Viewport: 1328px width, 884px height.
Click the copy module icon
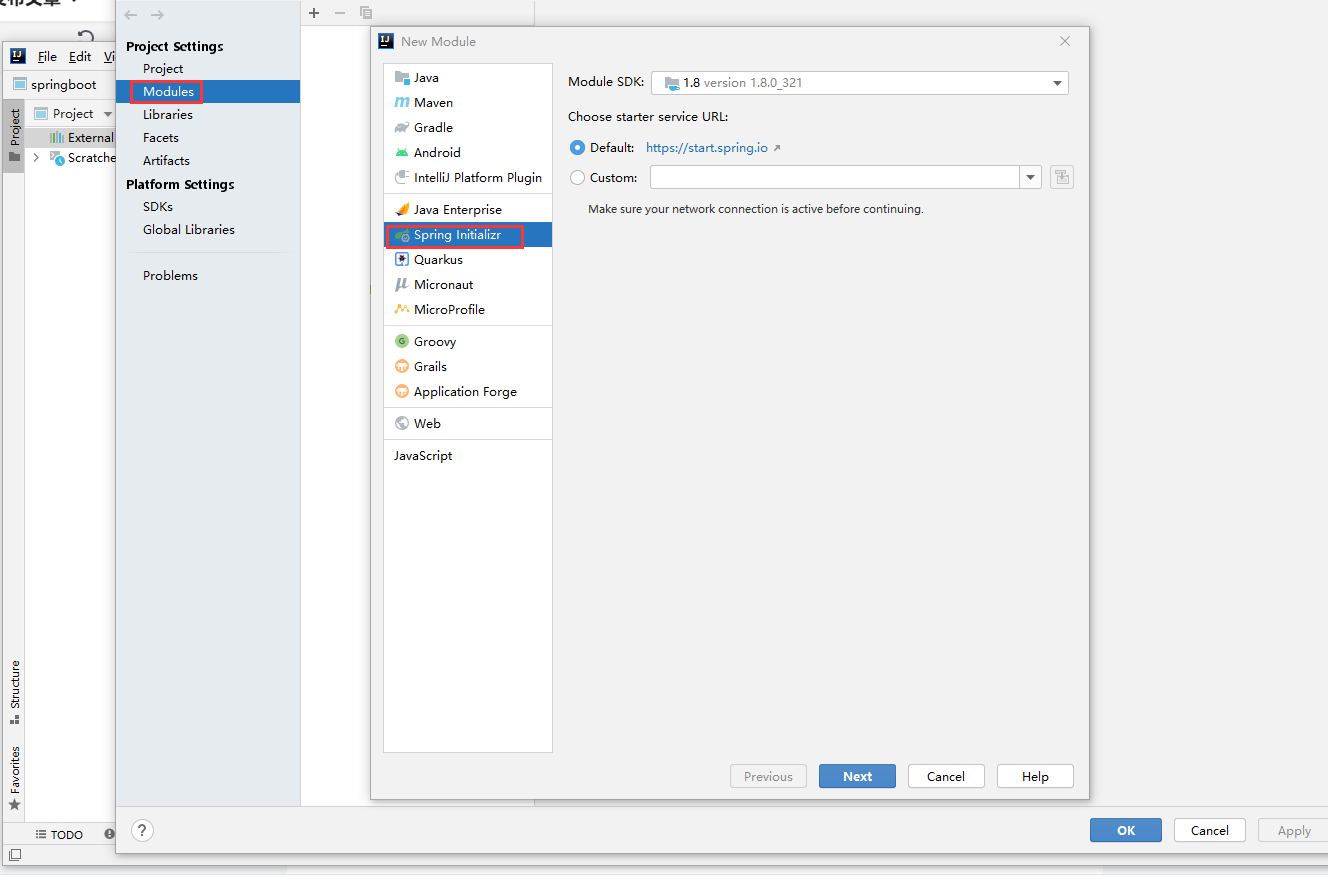pos(366,13)
